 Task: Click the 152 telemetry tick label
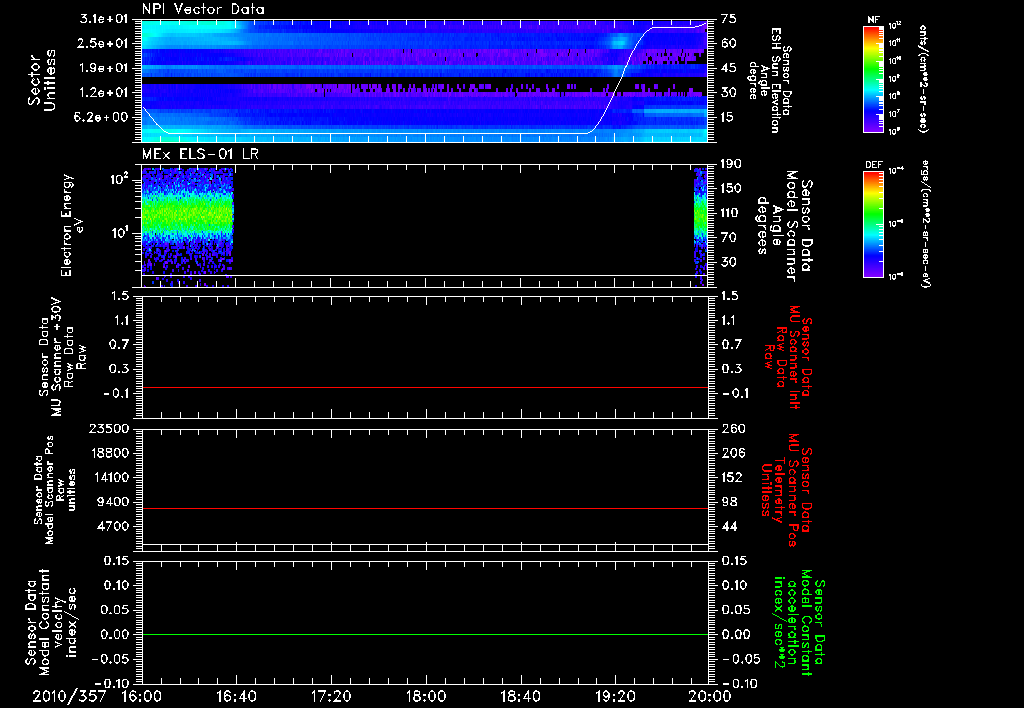(732, 477)
